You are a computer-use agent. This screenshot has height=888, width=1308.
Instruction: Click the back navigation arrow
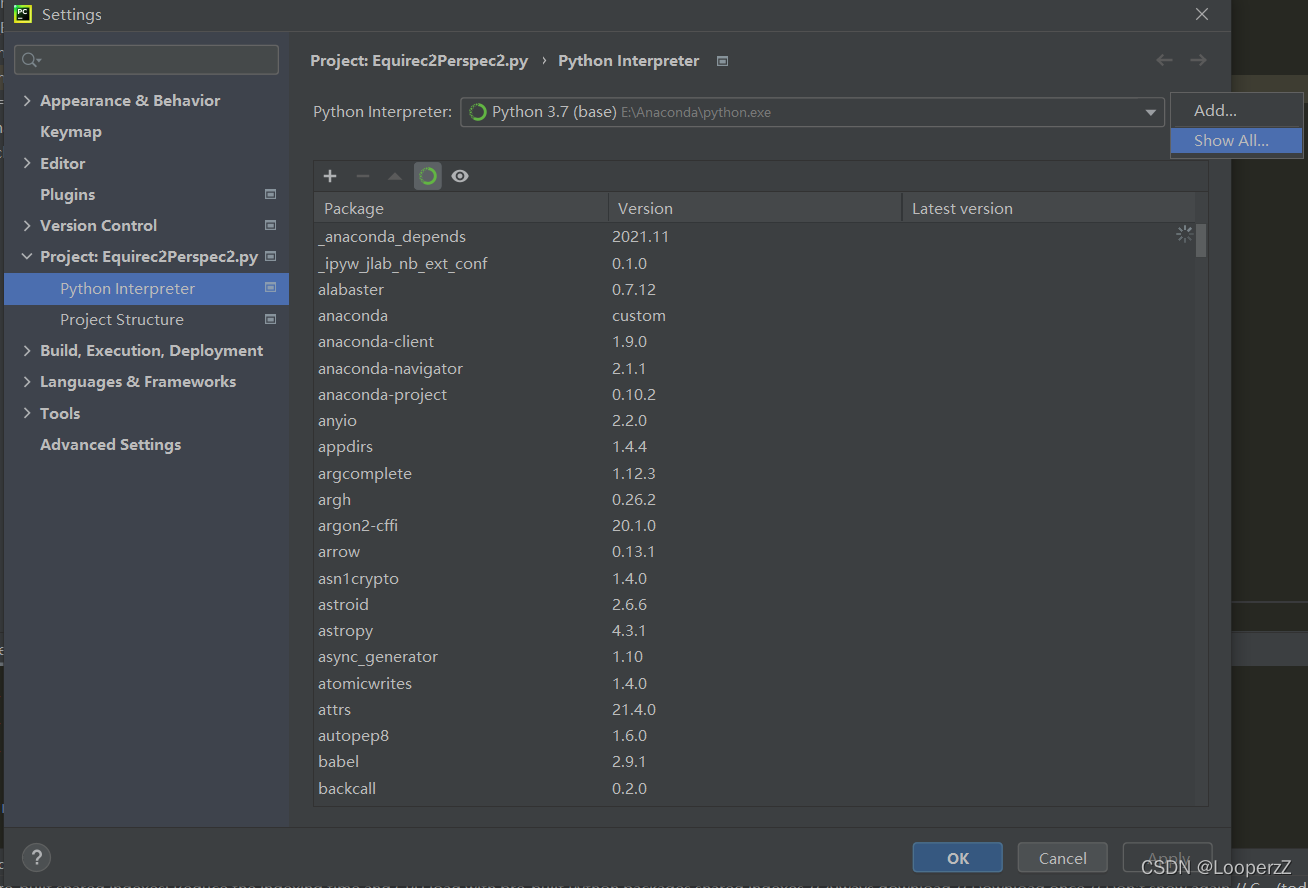point(1164,61)
